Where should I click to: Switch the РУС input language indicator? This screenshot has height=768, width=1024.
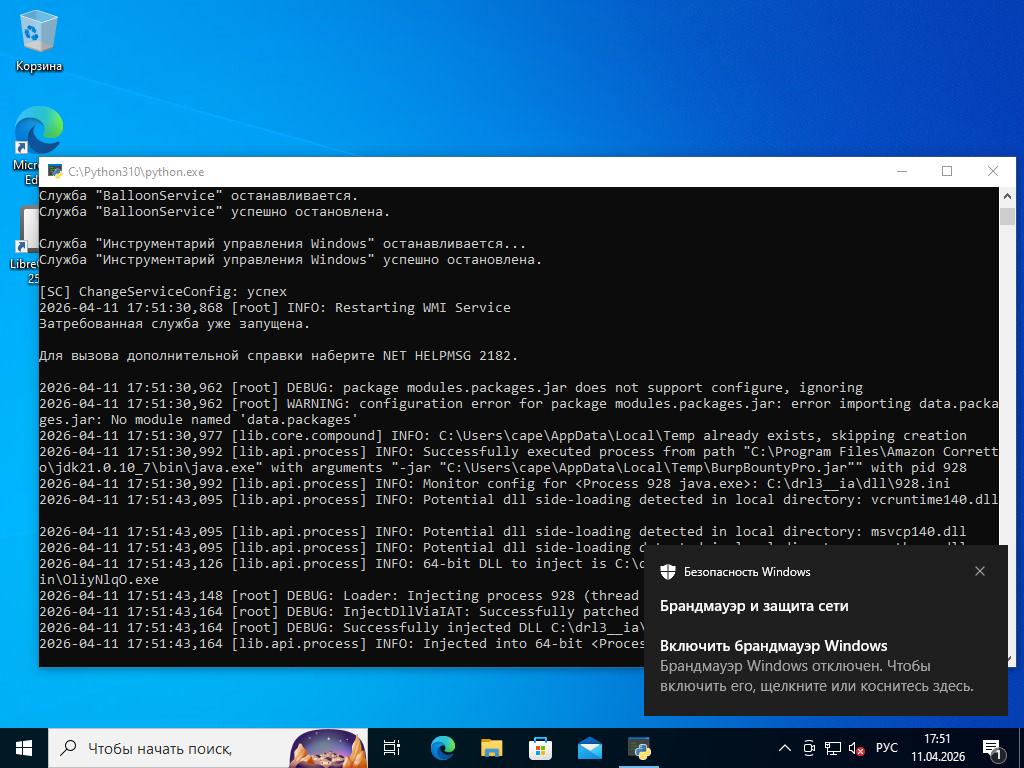pos(886,748)
